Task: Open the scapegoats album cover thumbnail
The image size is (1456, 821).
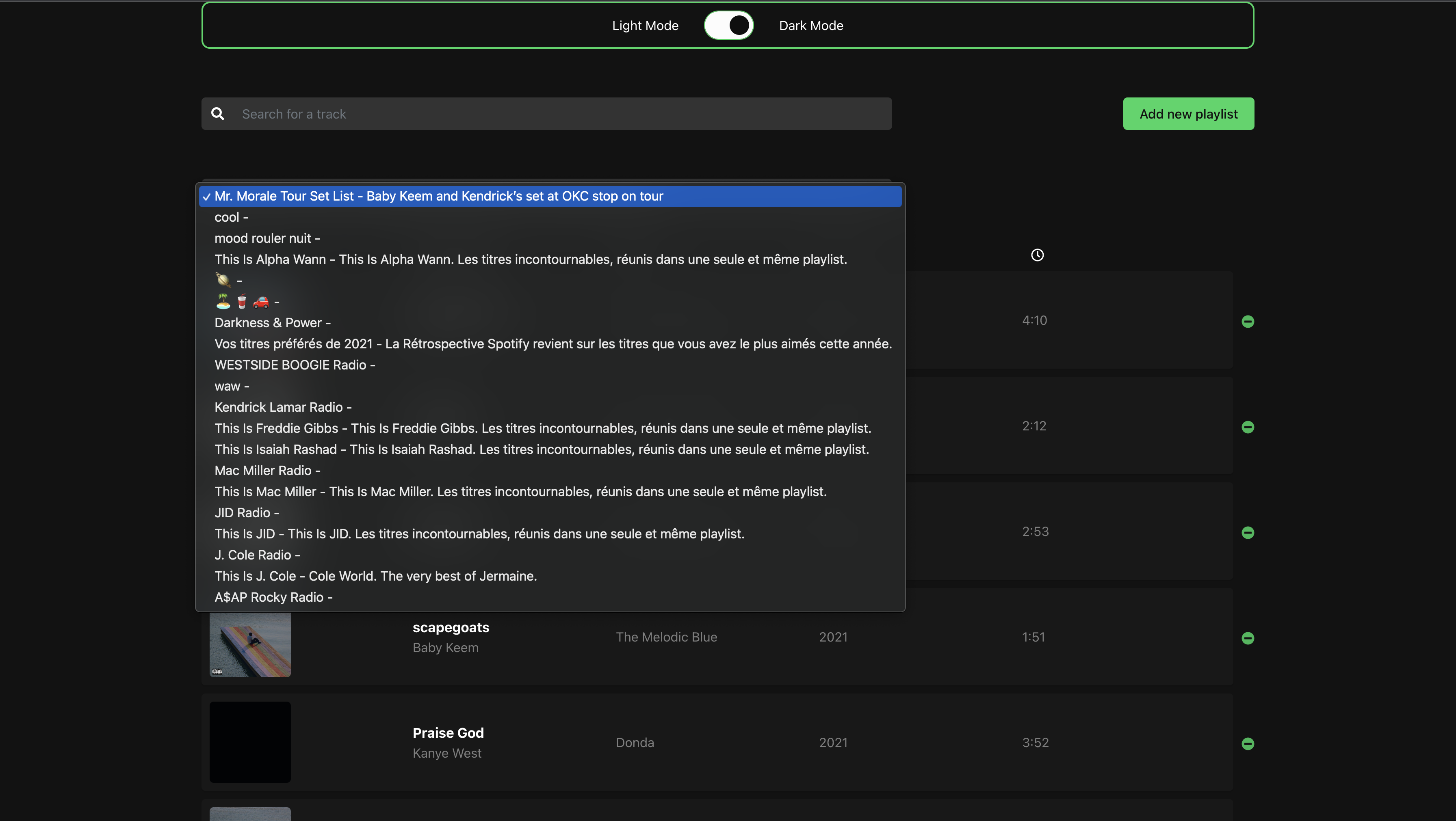Action: (250, 644)
